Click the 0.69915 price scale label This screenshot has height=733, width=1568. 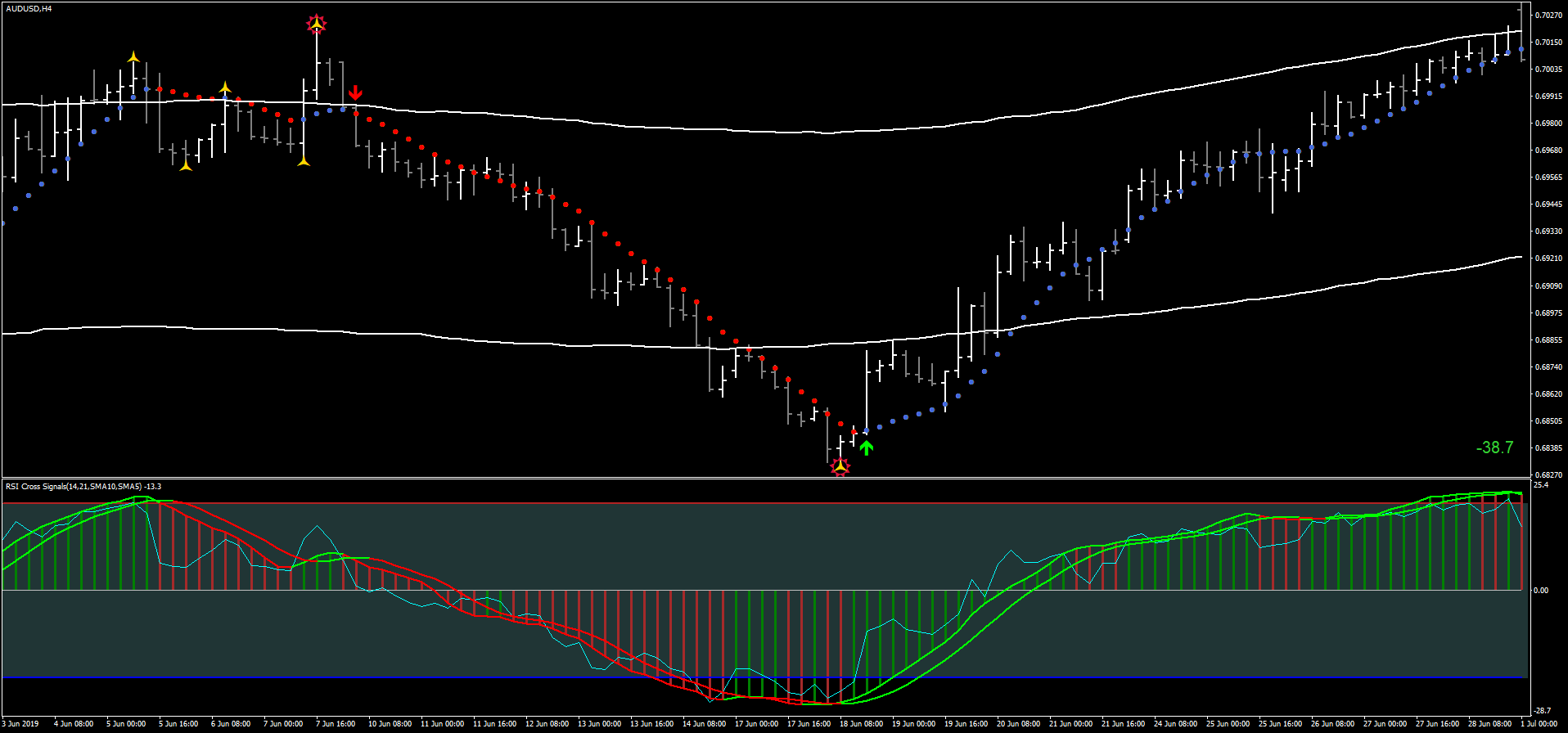pyautogui.click(x=1548, y=96)
